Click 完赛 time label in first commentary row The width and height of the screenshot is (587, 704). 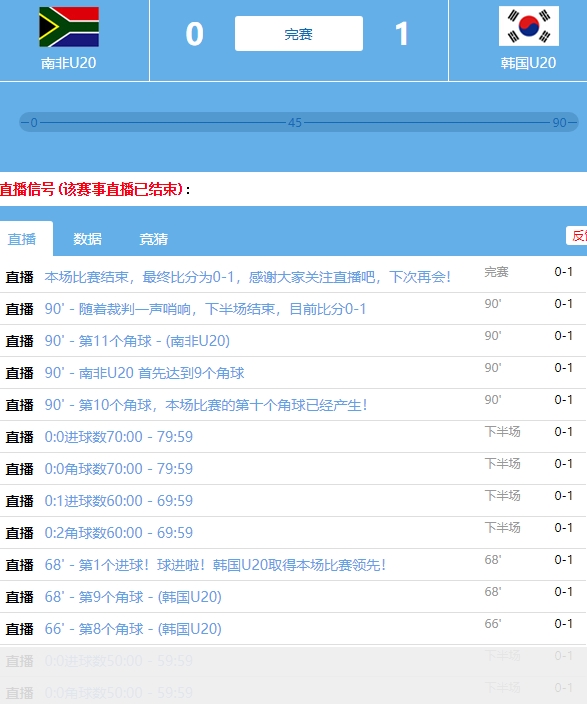[496, 272]
